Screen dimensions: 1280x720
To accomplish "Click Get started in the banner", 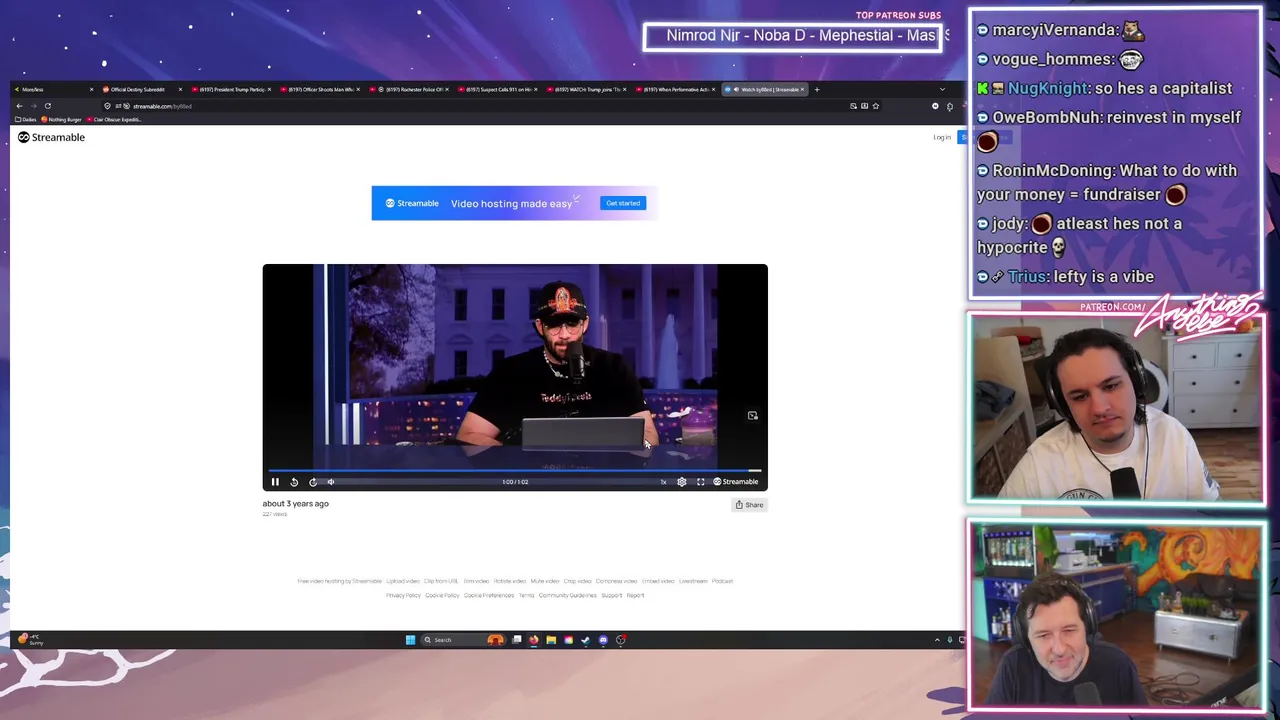I will coord(623,203).
